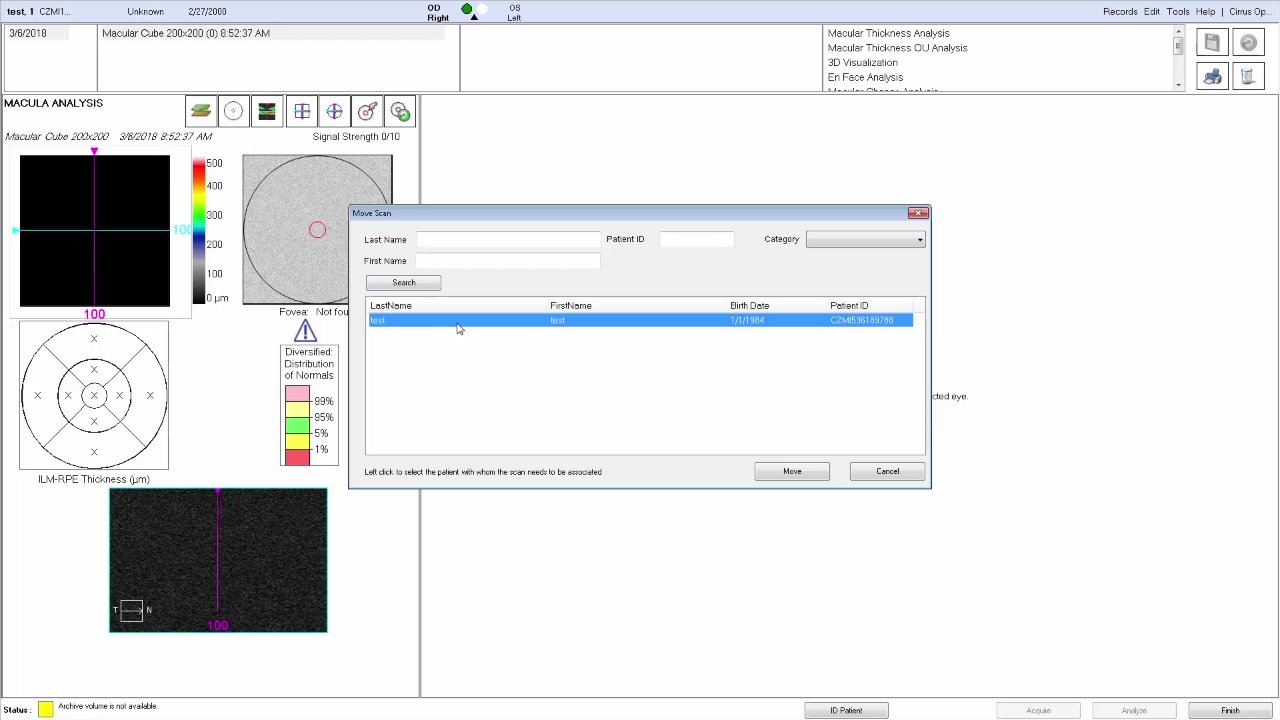Viewport: 1280px width, 720px height.
Task: Close the Move Scan dialog
Action: click(917, 213)
